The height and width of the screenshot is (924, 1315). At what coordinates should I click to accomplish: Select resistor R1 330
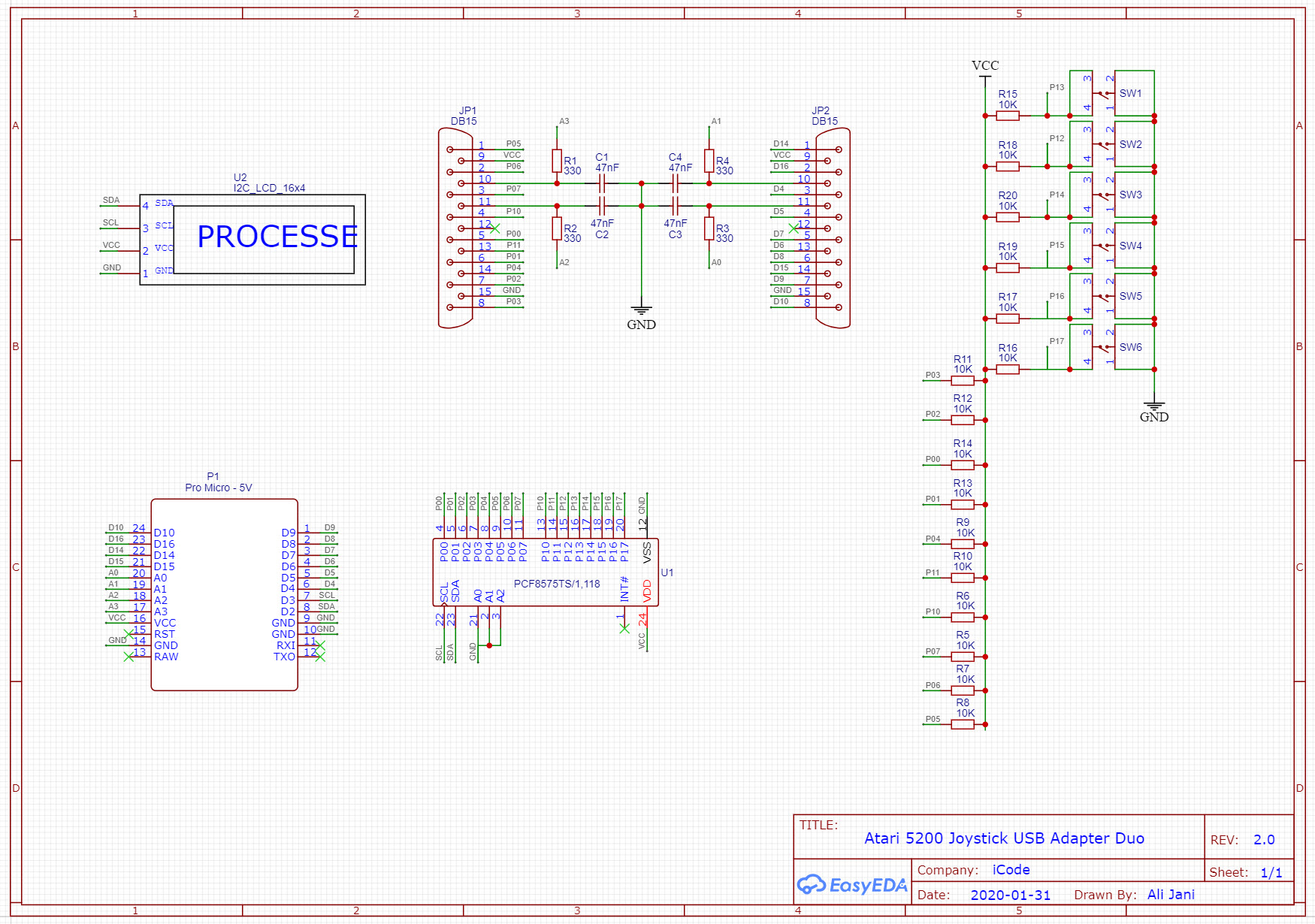[557, 161]
